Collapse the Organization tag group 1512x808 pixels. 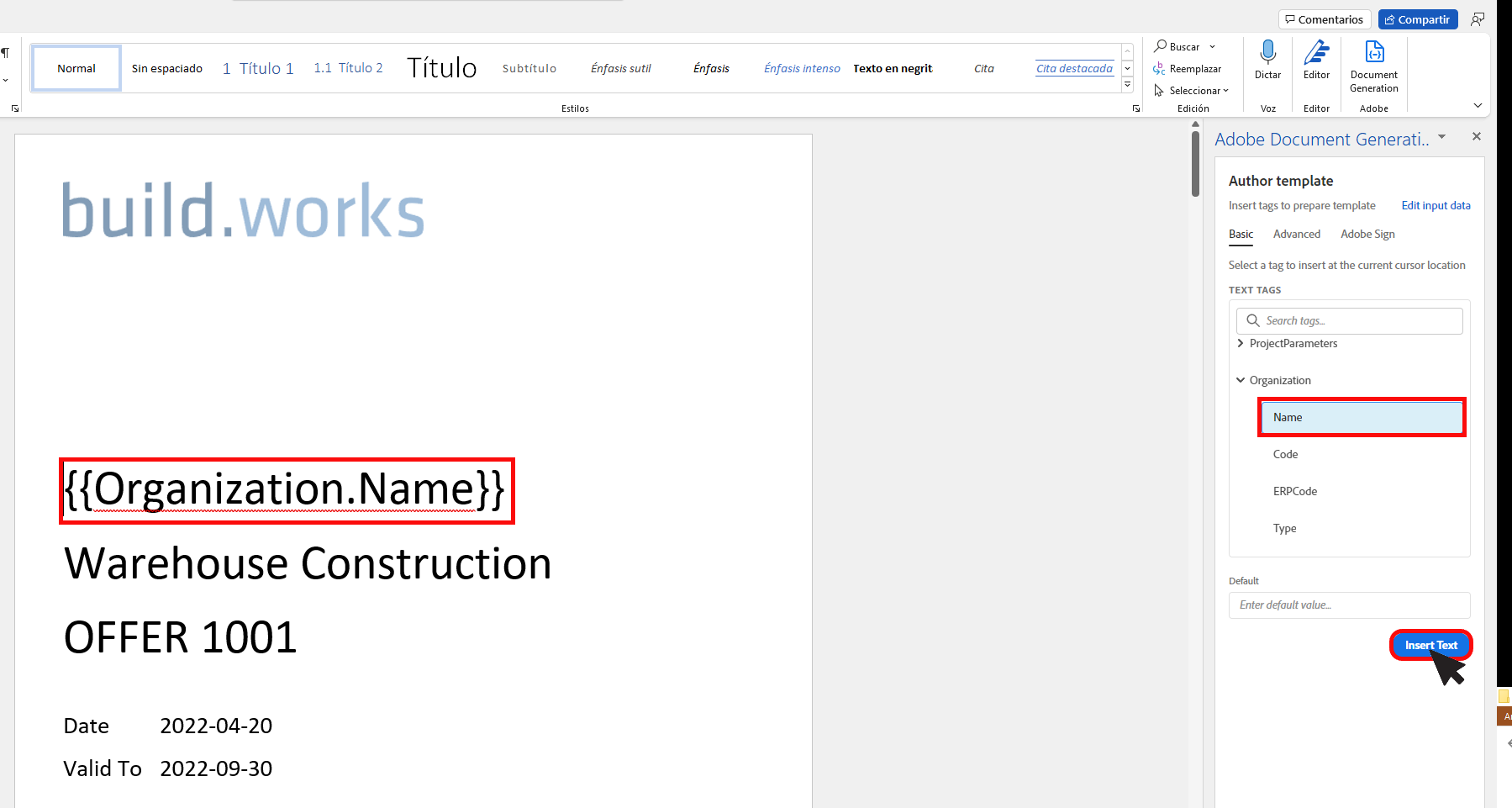coord(1241,380)
